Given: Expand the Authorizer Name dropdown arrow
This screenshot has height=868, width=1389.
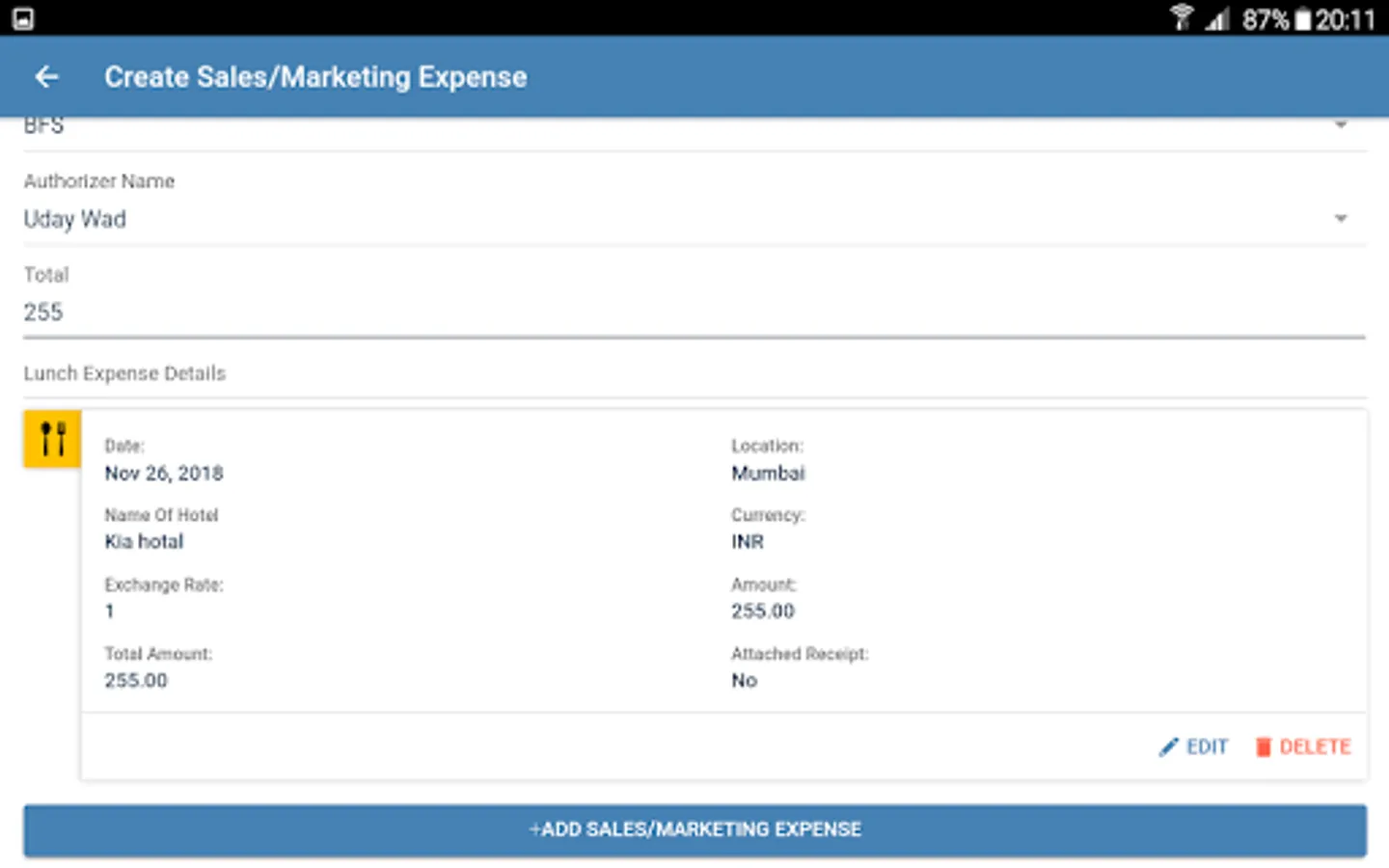Looking at the screenshot, I should [x=1340, y=219].
